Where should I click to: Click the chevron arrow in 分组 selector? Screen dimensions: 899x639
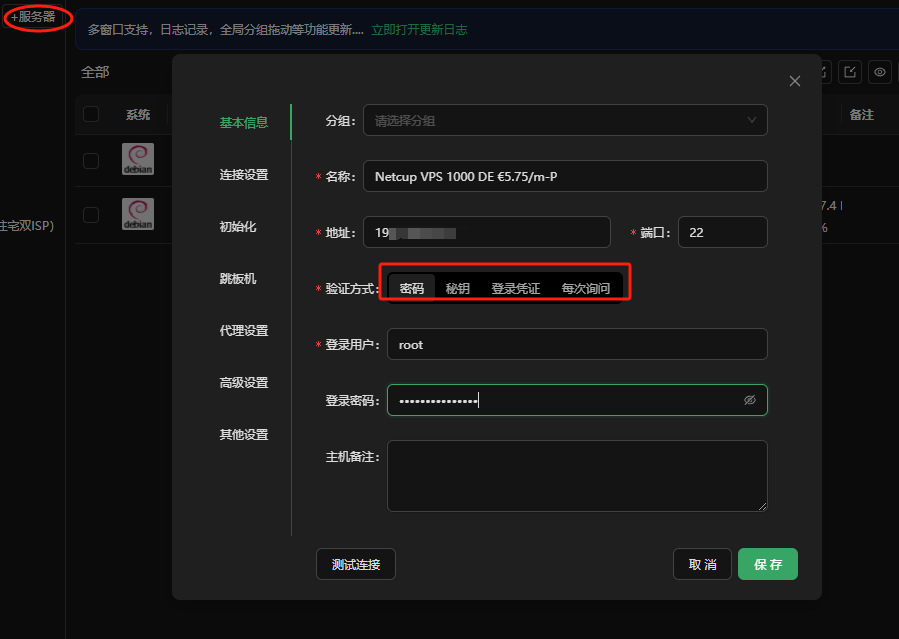point(752,120)
